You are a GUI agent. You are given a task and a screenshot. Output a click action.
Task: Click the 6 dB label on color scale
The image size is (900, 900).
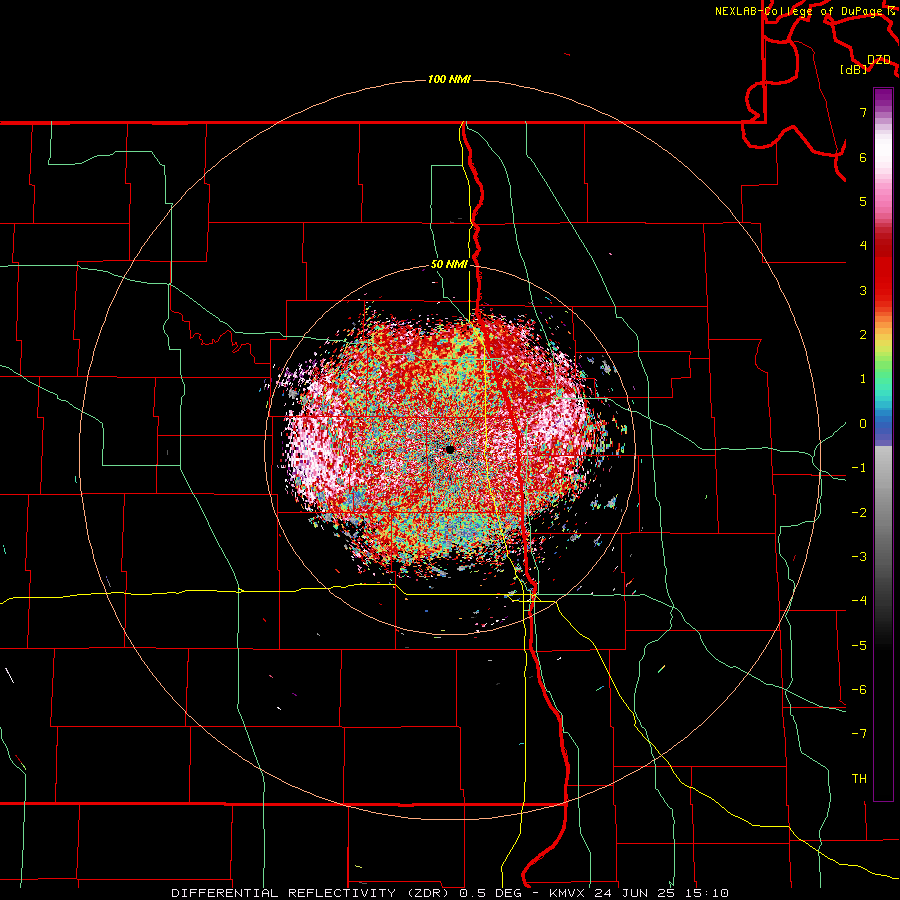[x=863, y=157]
